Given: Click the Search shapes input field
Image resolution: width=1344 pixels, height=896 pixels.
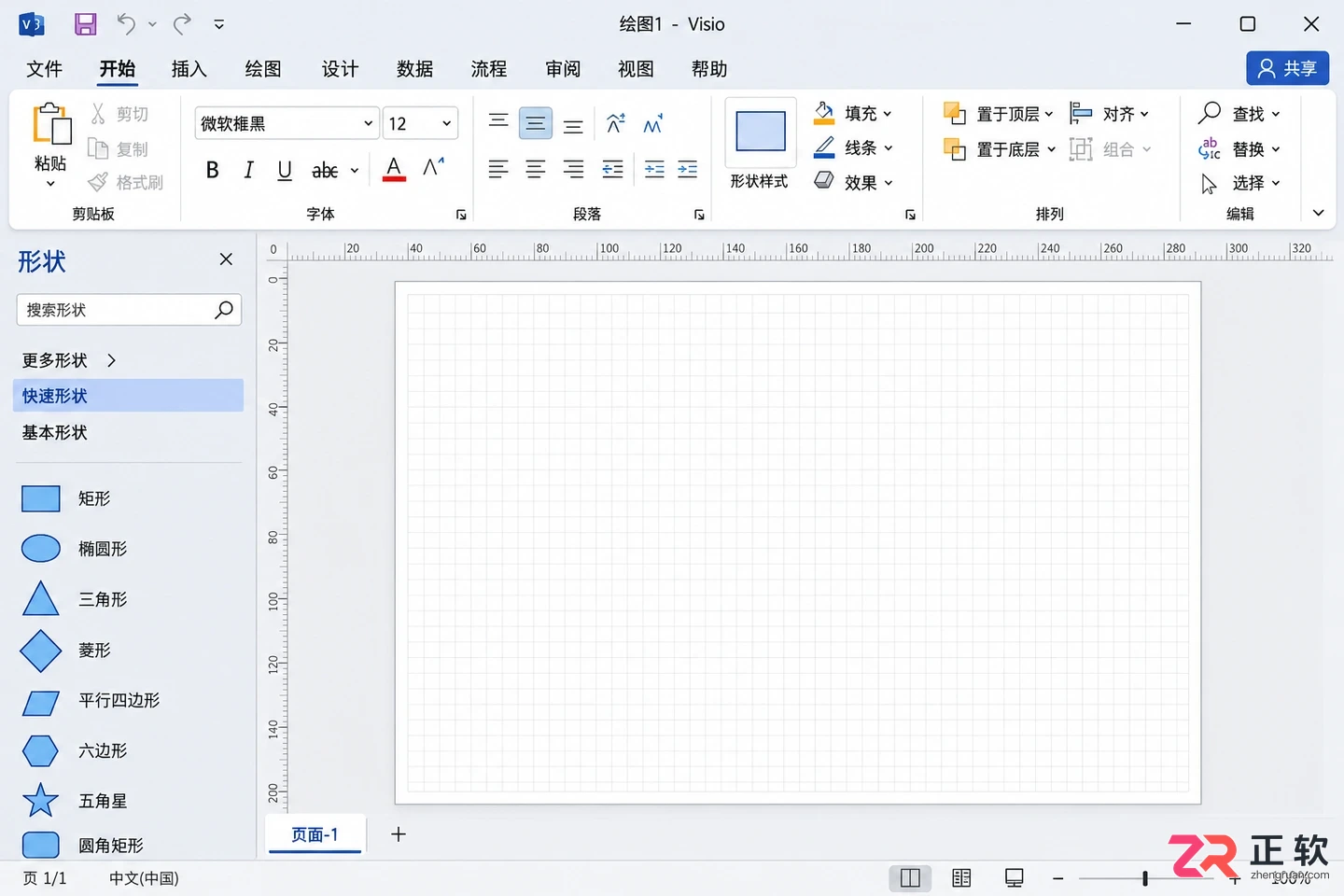Looking at the screenshot, I should (129, 310).
